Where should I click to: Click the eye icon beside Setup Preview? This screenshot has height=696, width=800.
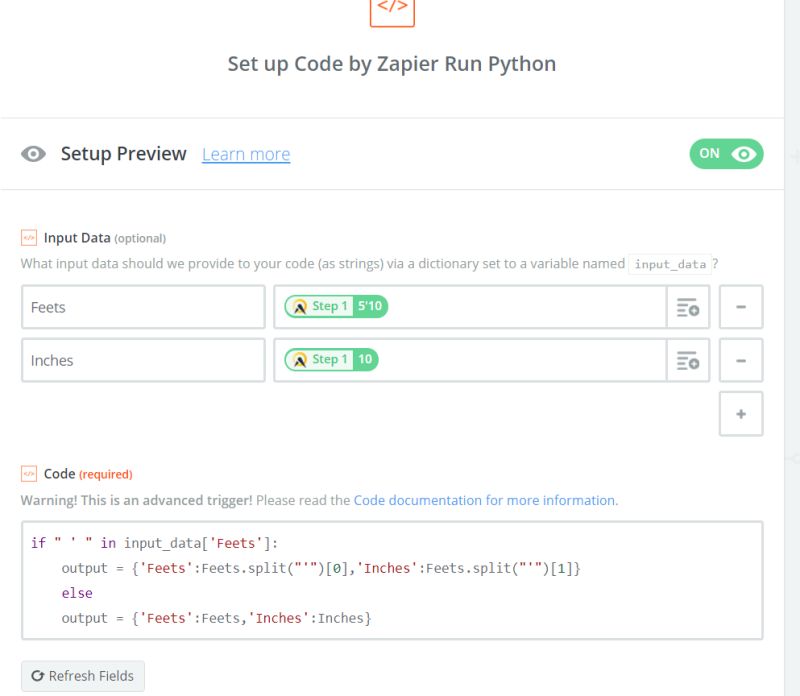click(x=34, y=154)
